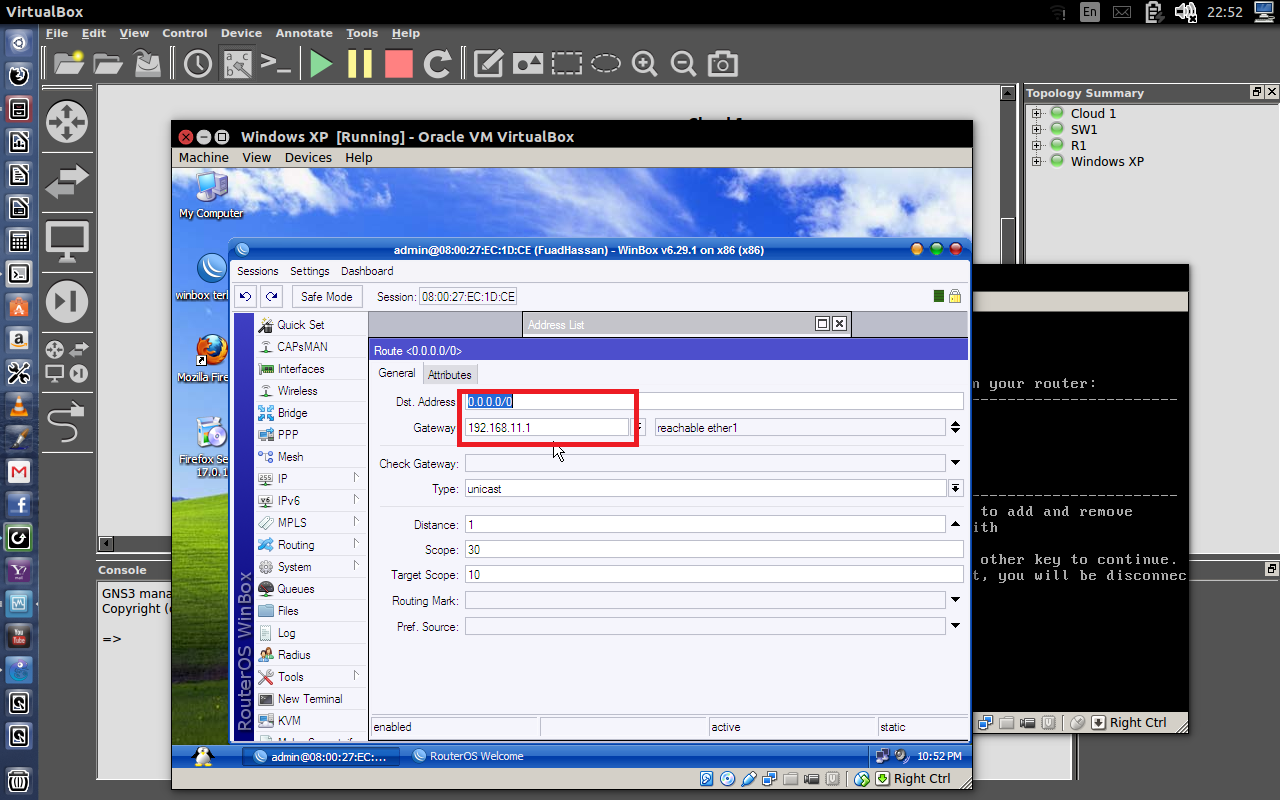Toggle show interface labels in GNS3 toolbar
The height and width of the screenshot is (800, 1280).
(237, 64)
